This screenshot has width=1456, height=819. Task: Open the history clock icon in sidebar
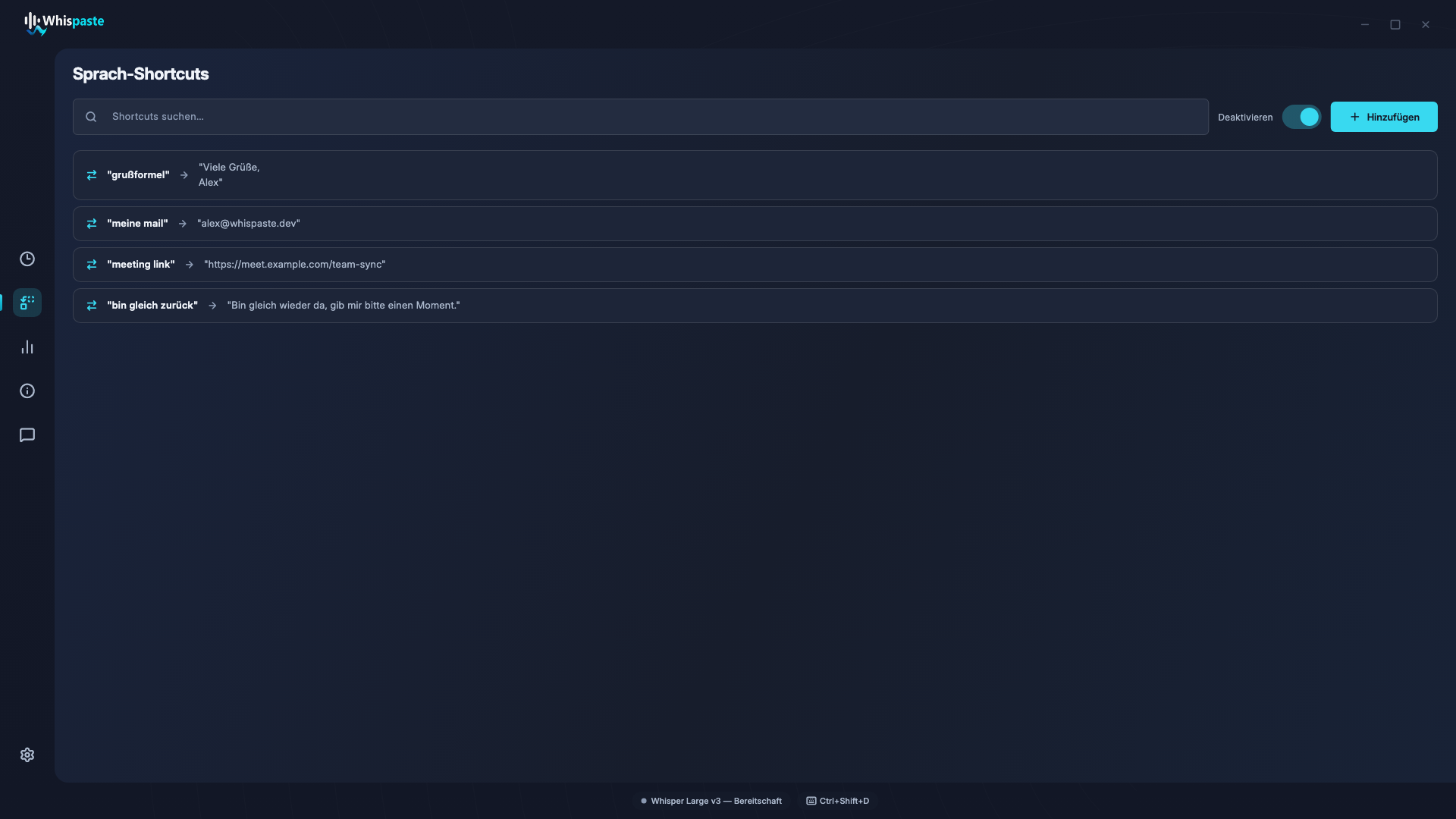(27, 259)
